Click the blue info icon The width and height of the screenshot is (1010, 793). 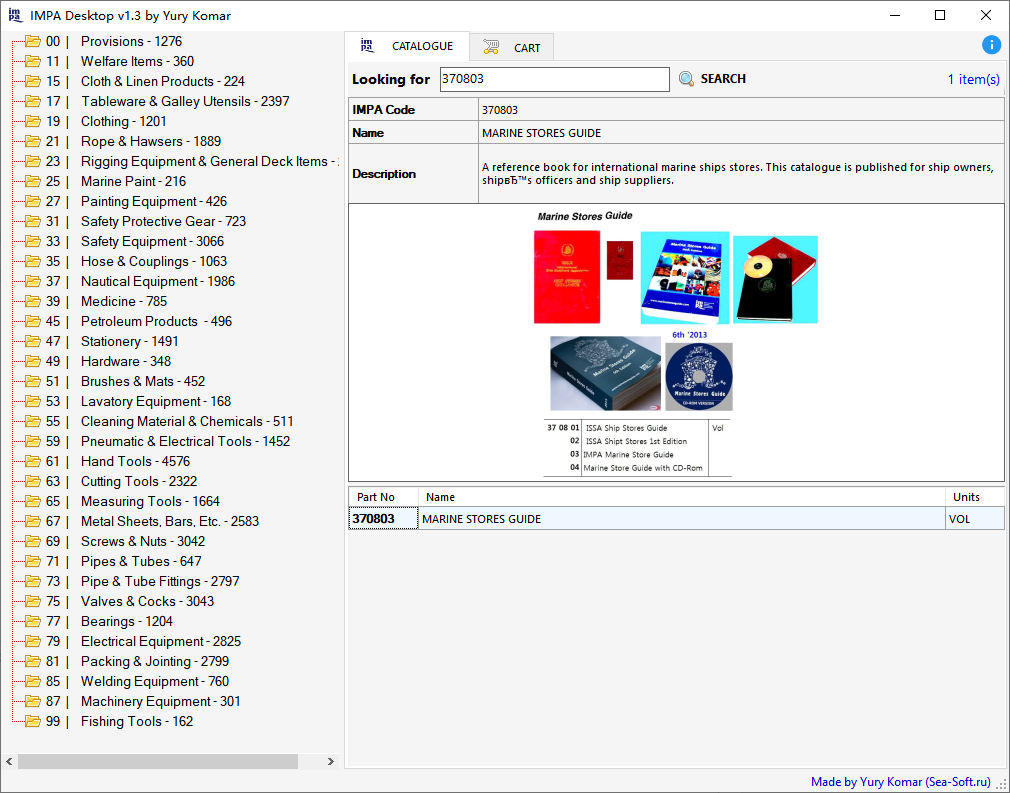(991, 45)
